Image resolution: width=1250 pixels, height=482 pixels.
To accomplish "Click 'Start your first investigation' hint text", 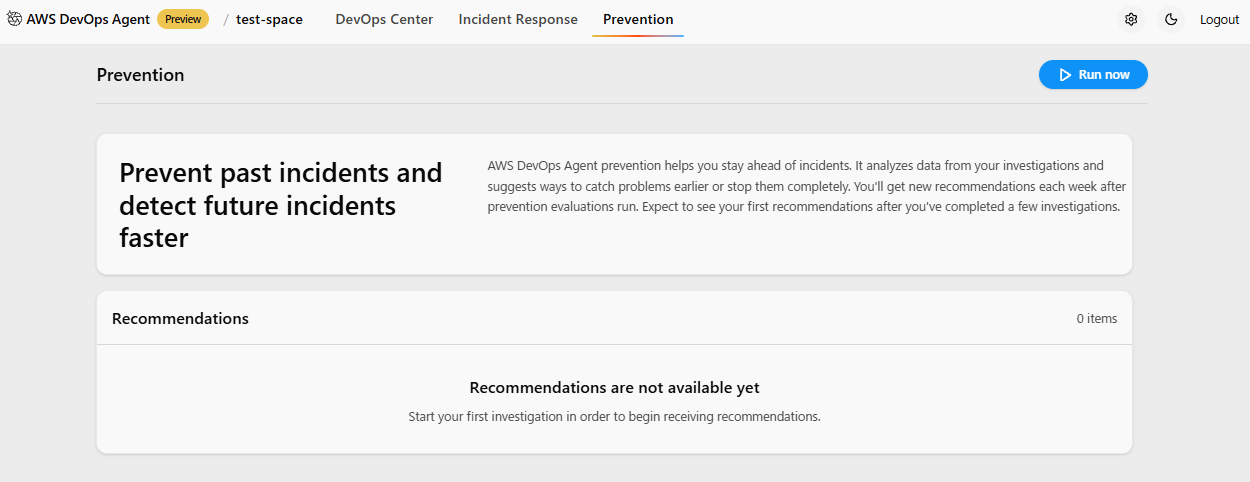I will (614, 416).
